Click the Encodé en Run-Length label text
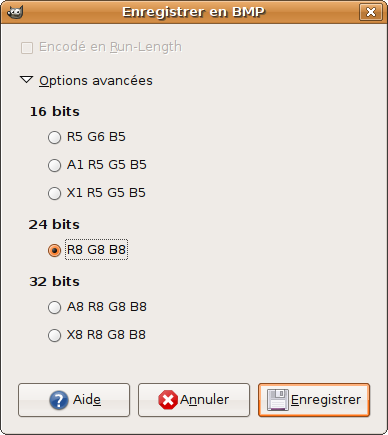The height and width of the screenshot is (435, 388). point(110,47)
